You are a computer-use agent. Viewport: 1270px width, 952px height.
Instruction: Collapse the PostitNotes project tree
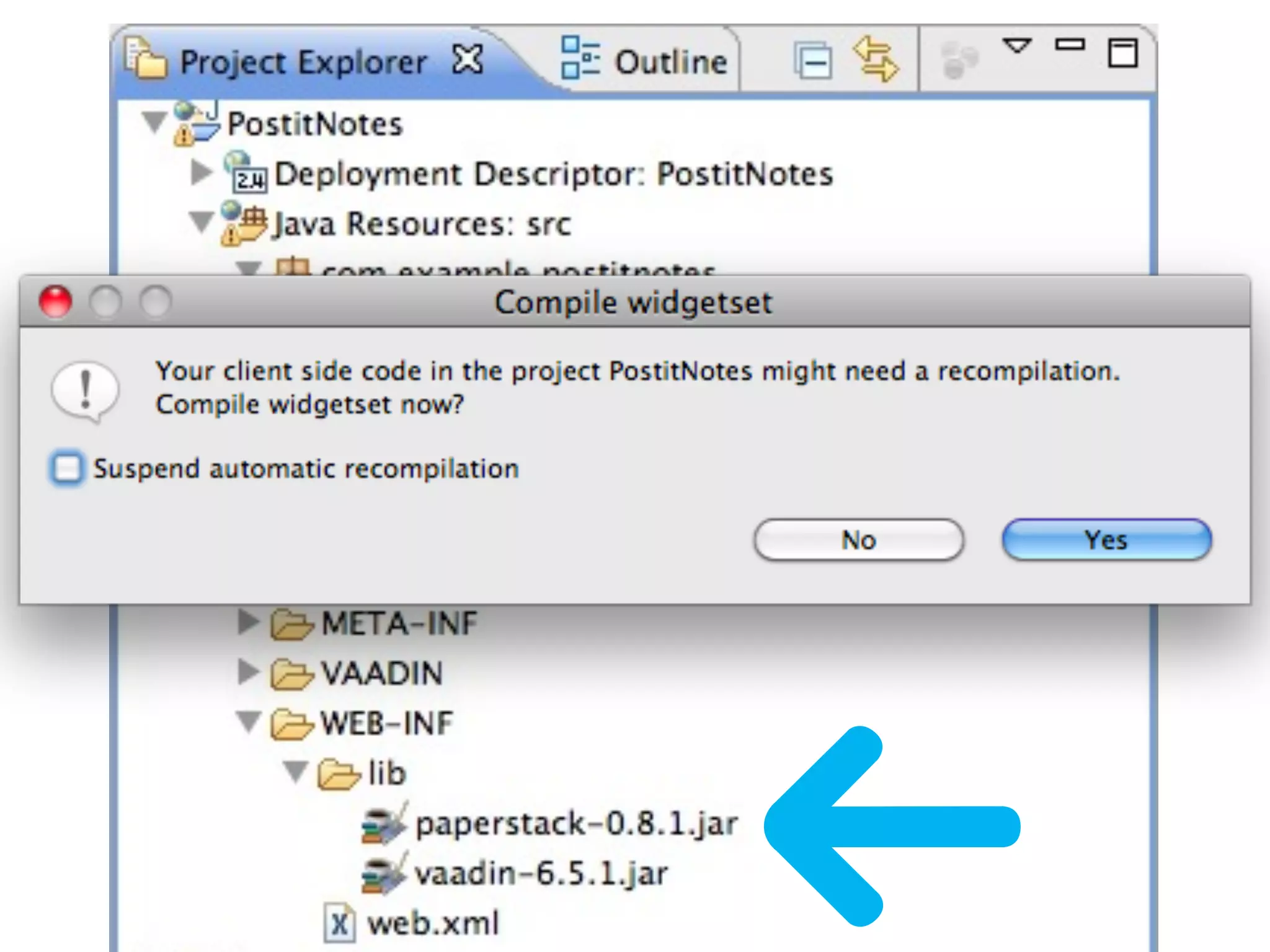click(x=153, y=121)
